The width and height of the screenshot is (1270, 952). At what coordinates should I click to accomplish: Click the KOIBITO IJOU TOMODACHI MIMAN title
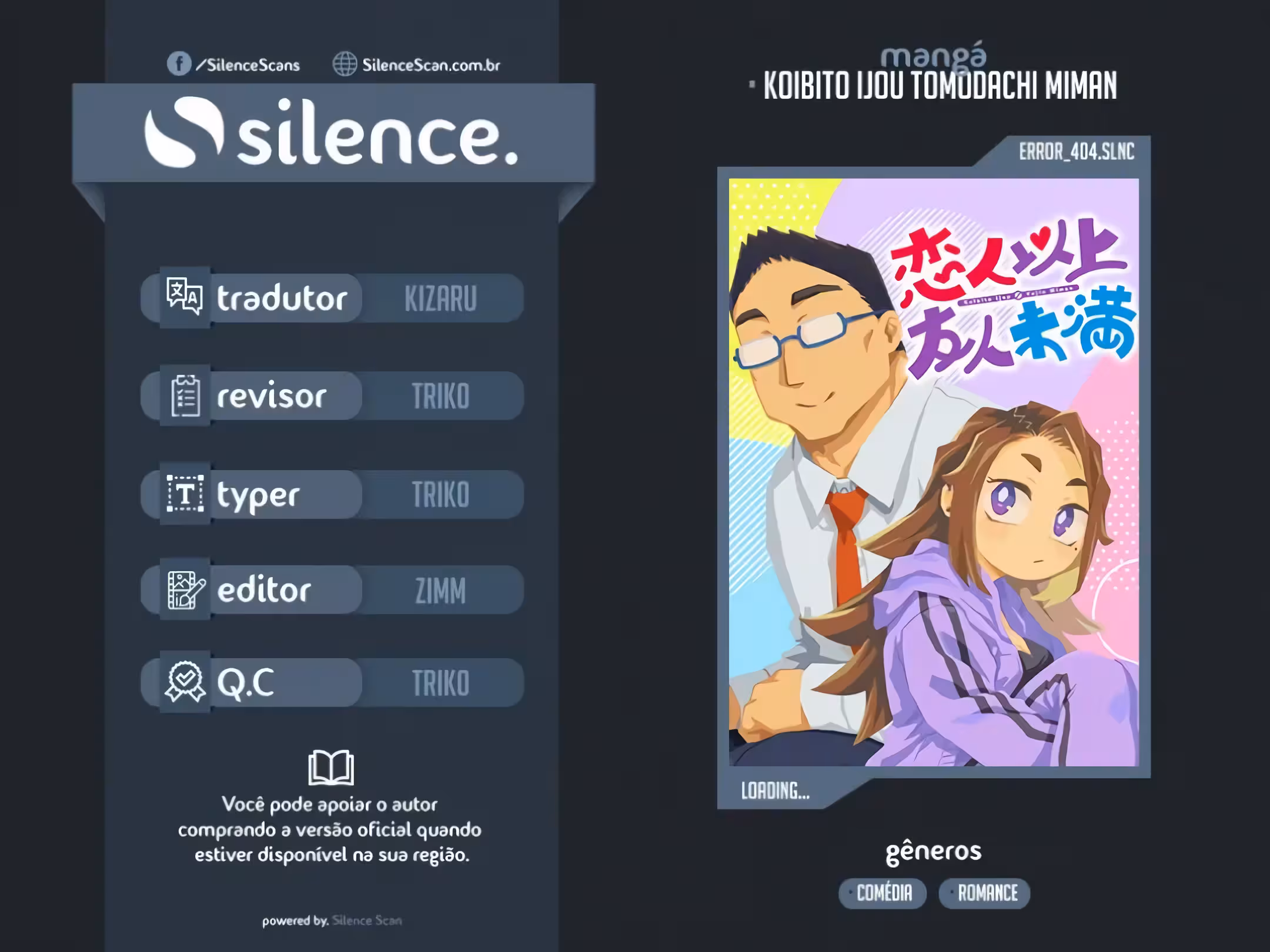pos(940,86)
